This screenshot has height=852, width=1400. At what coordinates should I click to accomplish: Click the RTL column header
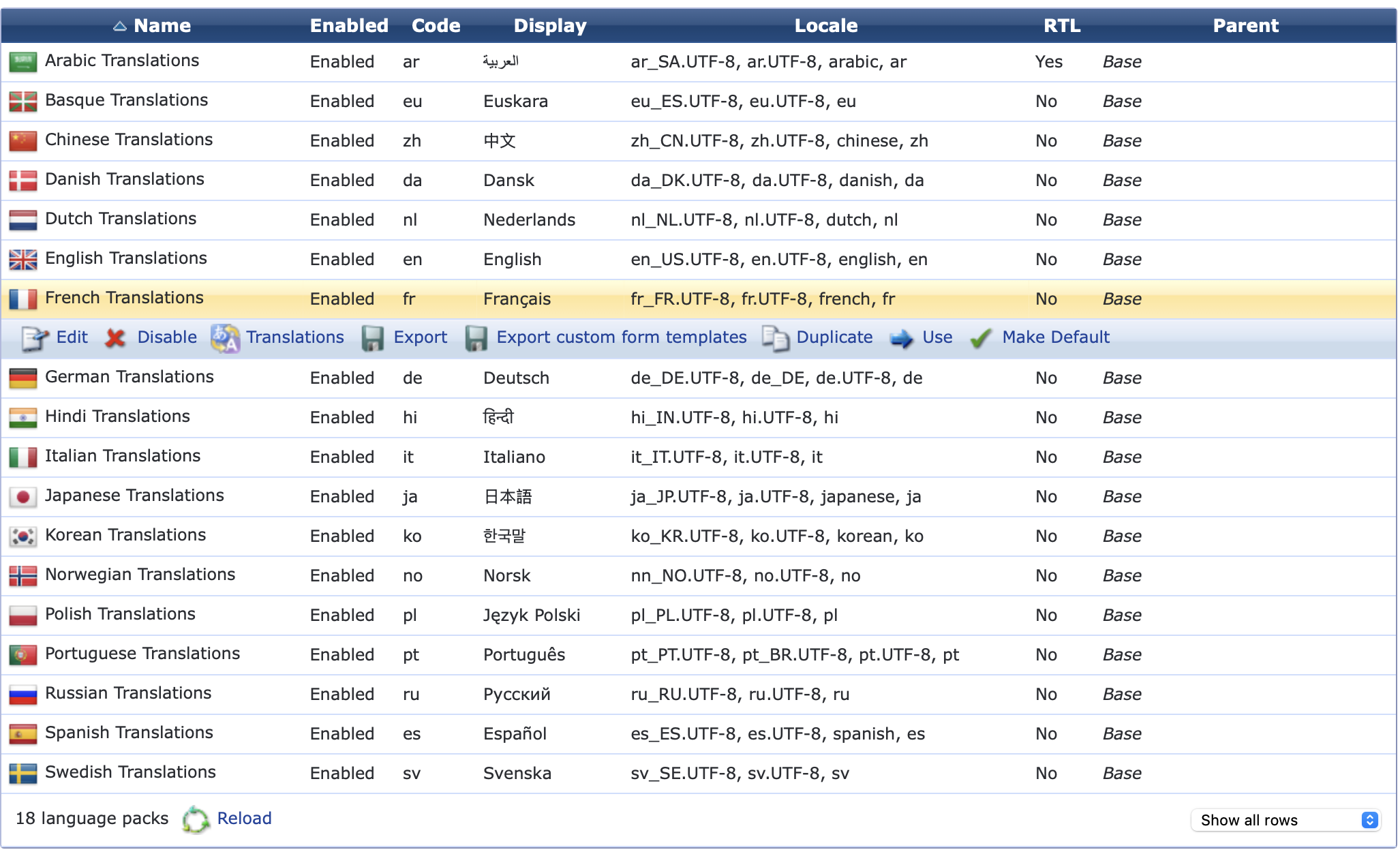pos(1061,26)
